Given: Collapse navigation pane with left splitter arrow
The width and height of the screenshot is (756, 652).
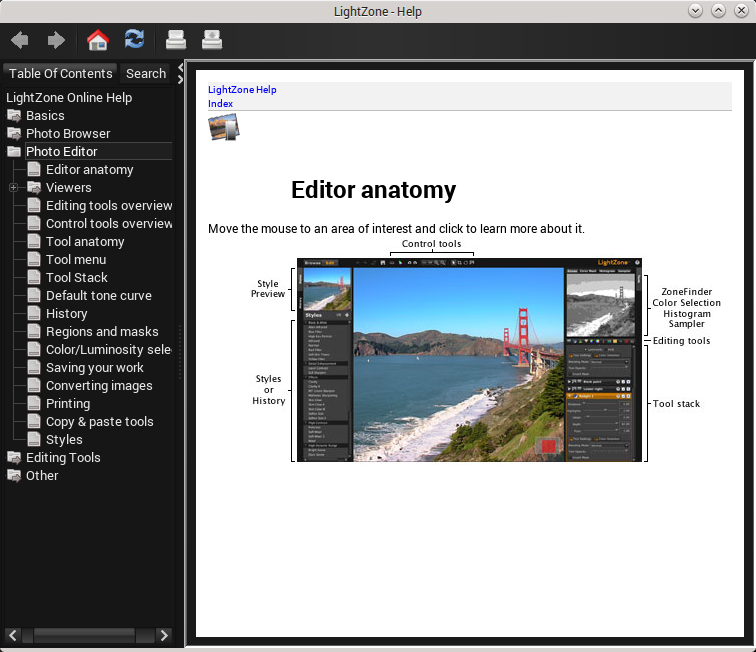Looking at the screenshot, I should [x=180, y=67].
